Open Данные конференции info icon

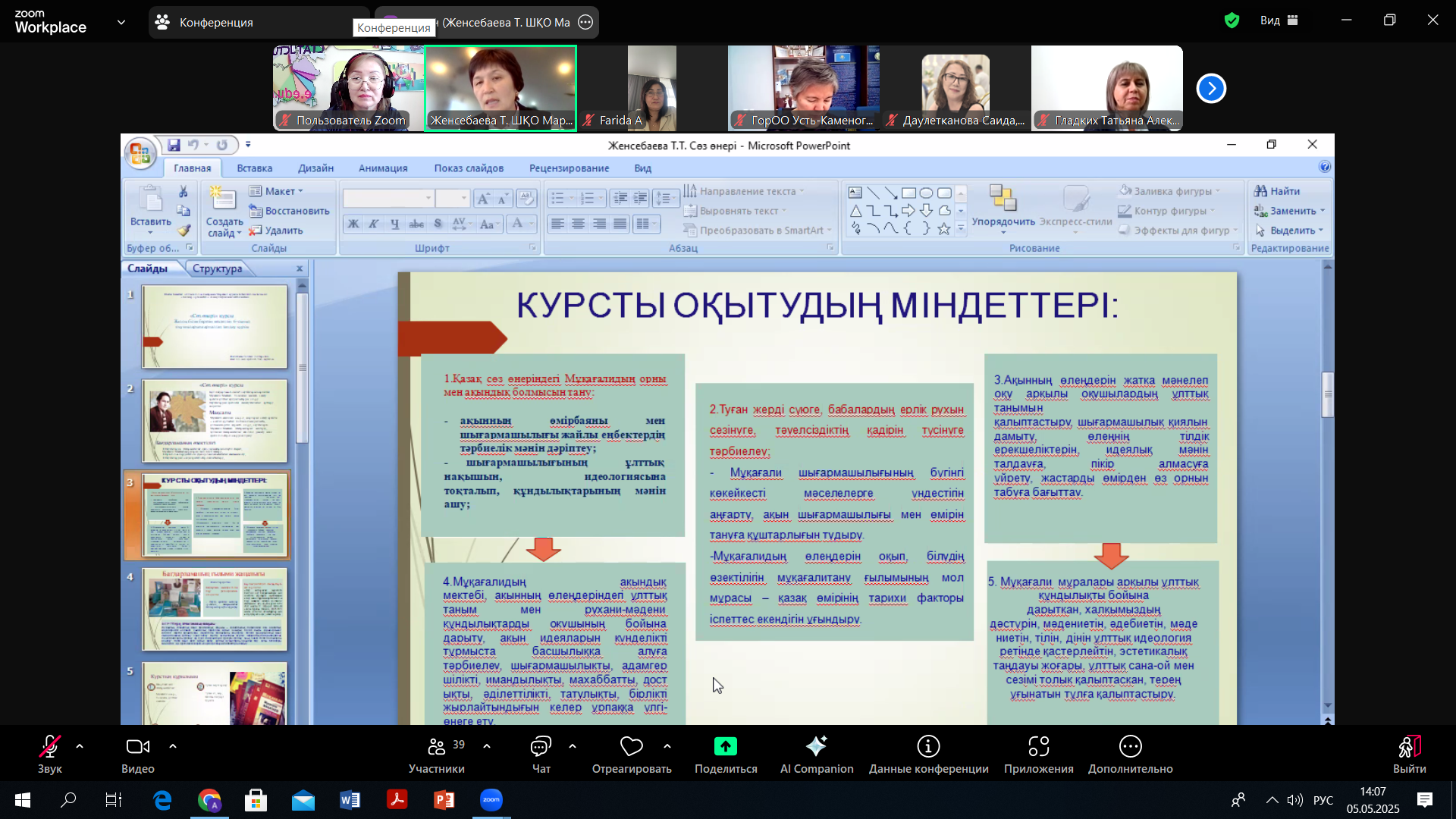928,747
